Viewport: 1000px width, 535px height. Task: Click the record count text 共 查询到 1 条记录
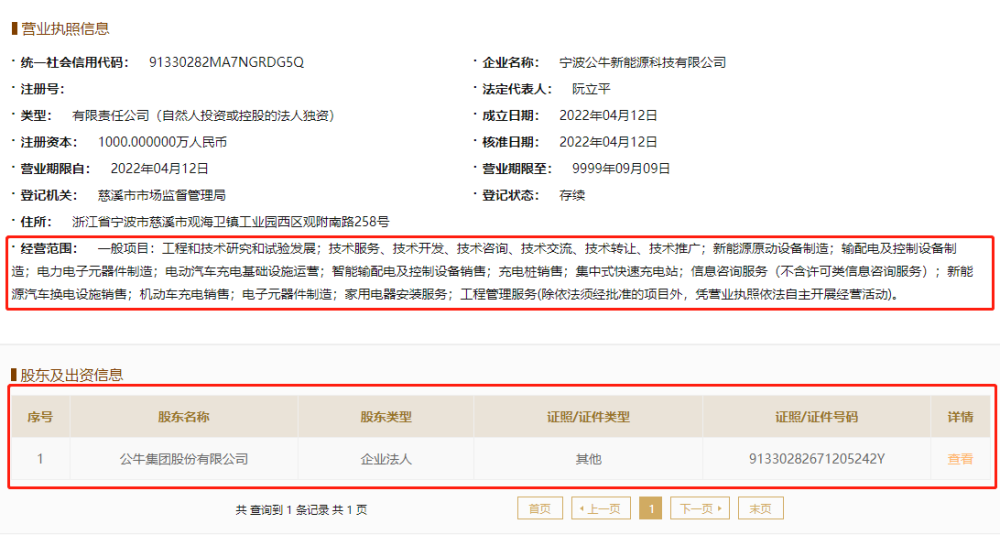pos(283,509)
